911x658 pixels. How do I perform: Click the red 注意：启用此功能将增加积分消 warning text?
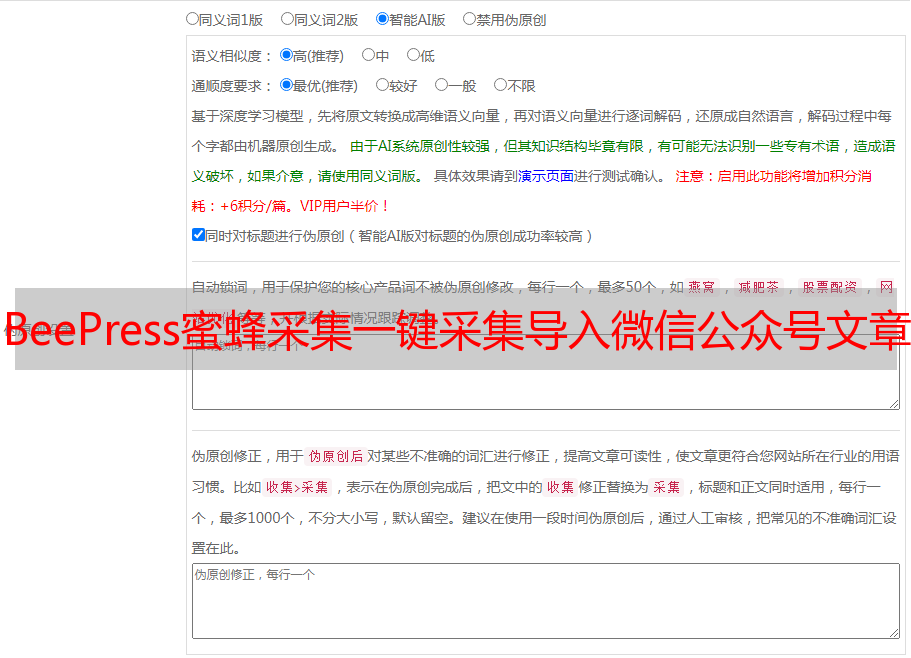pyautogui.click(x=773, y=176)
